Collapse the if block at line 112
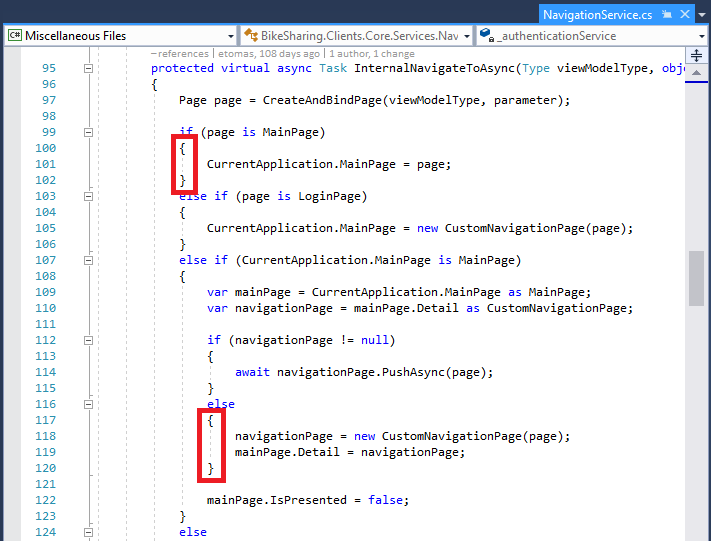Viewport: 711px width, 541px height. point(88,340)
